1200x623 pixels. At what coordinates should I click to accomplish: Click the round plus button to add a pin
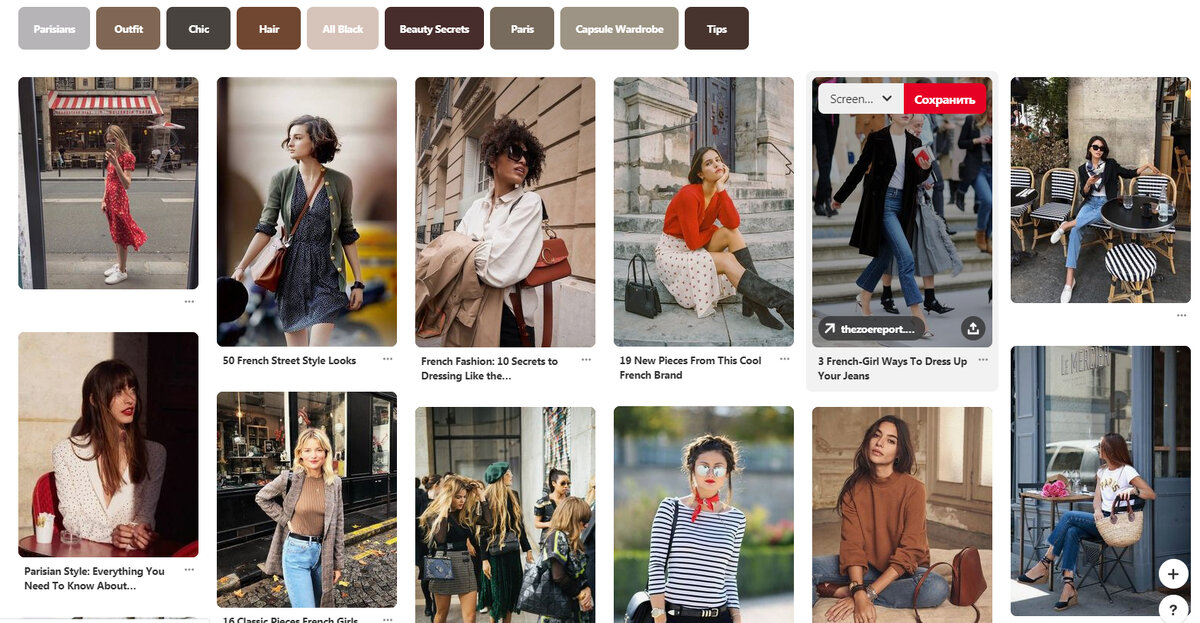pos(1172,574)
